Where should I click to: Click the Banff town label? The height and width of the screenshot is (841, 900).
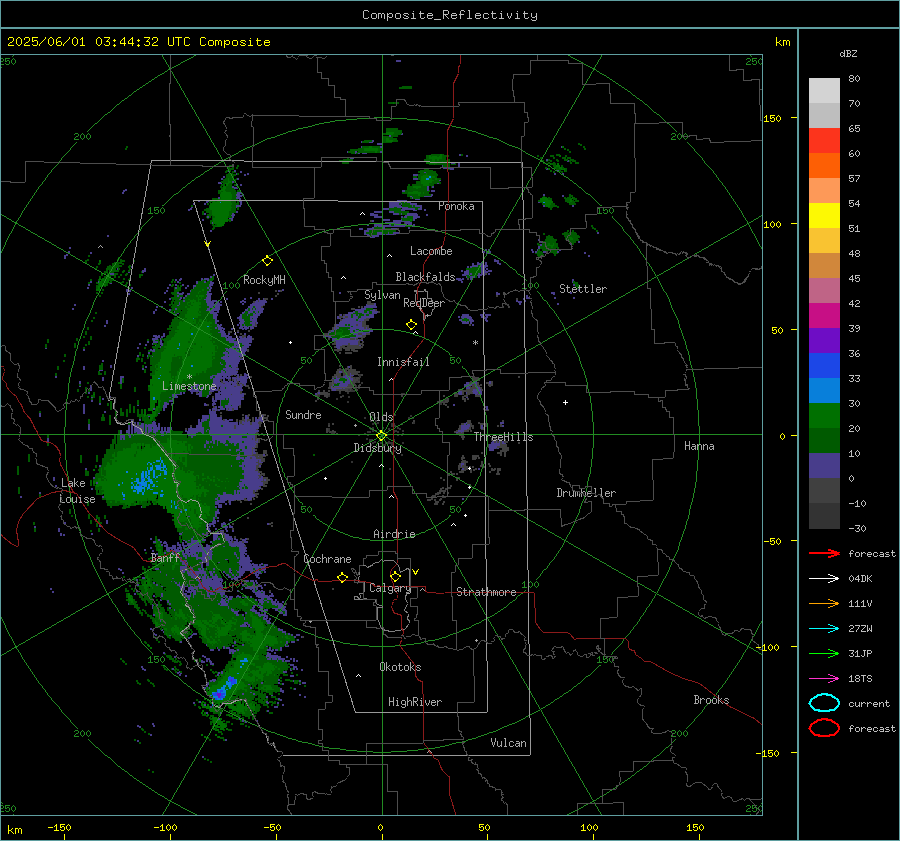[x=165, y=558]
